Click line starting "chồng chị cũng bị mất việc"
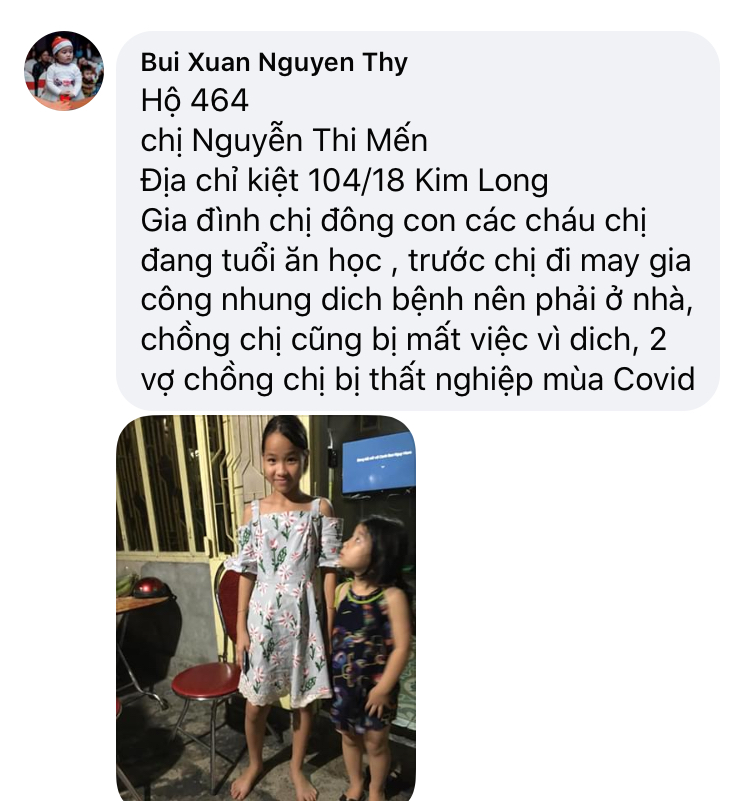The image size is (750, 801). click(x=404, y=340)
